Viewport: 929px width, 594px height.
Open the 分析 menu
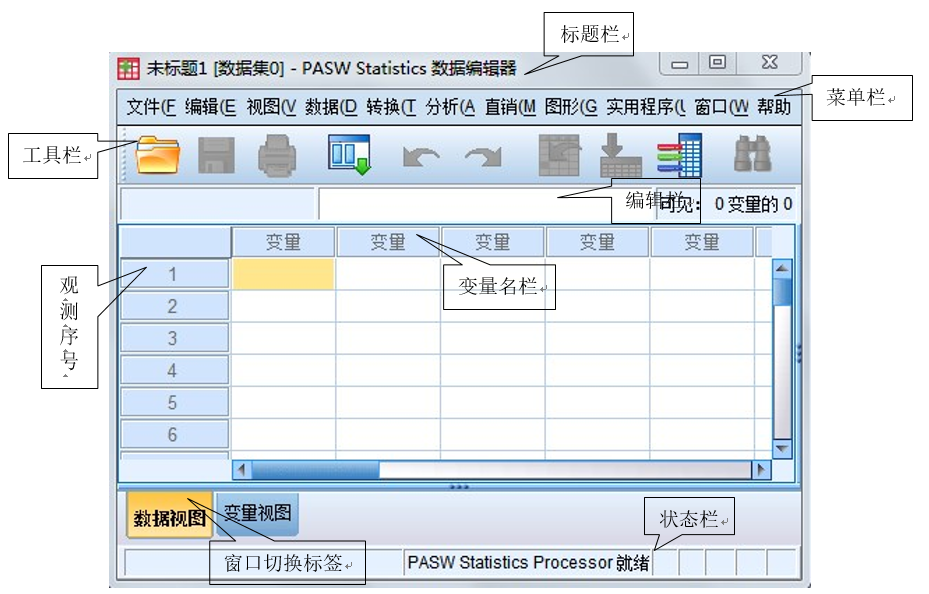(450, 107)
